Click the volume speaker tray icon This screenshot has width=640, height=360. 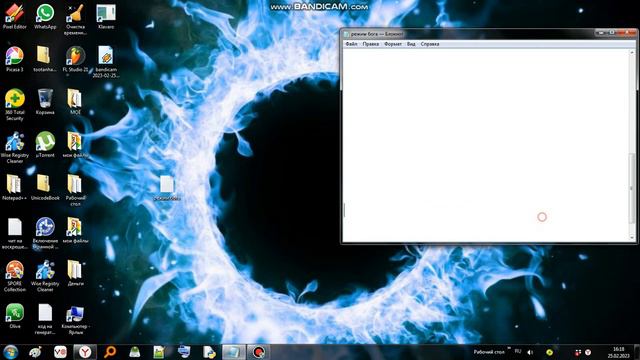click(530, 352)
